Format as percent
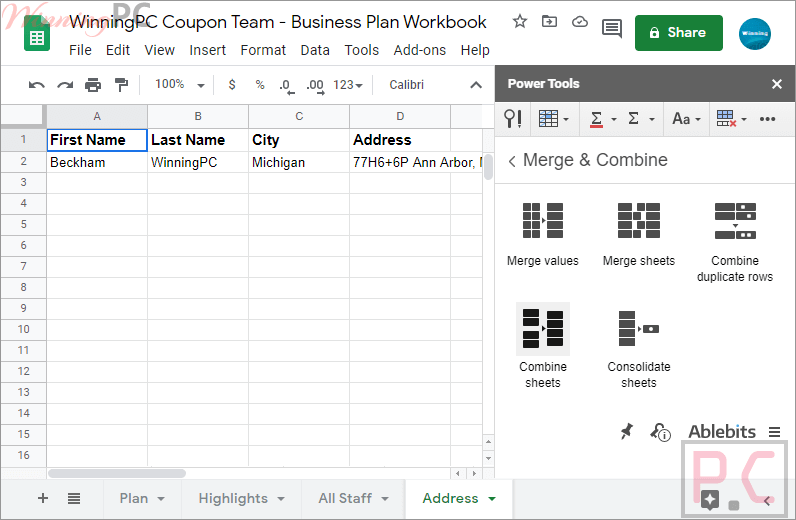The height and width of the screenshot is (520, 796). tap(260, 84)
